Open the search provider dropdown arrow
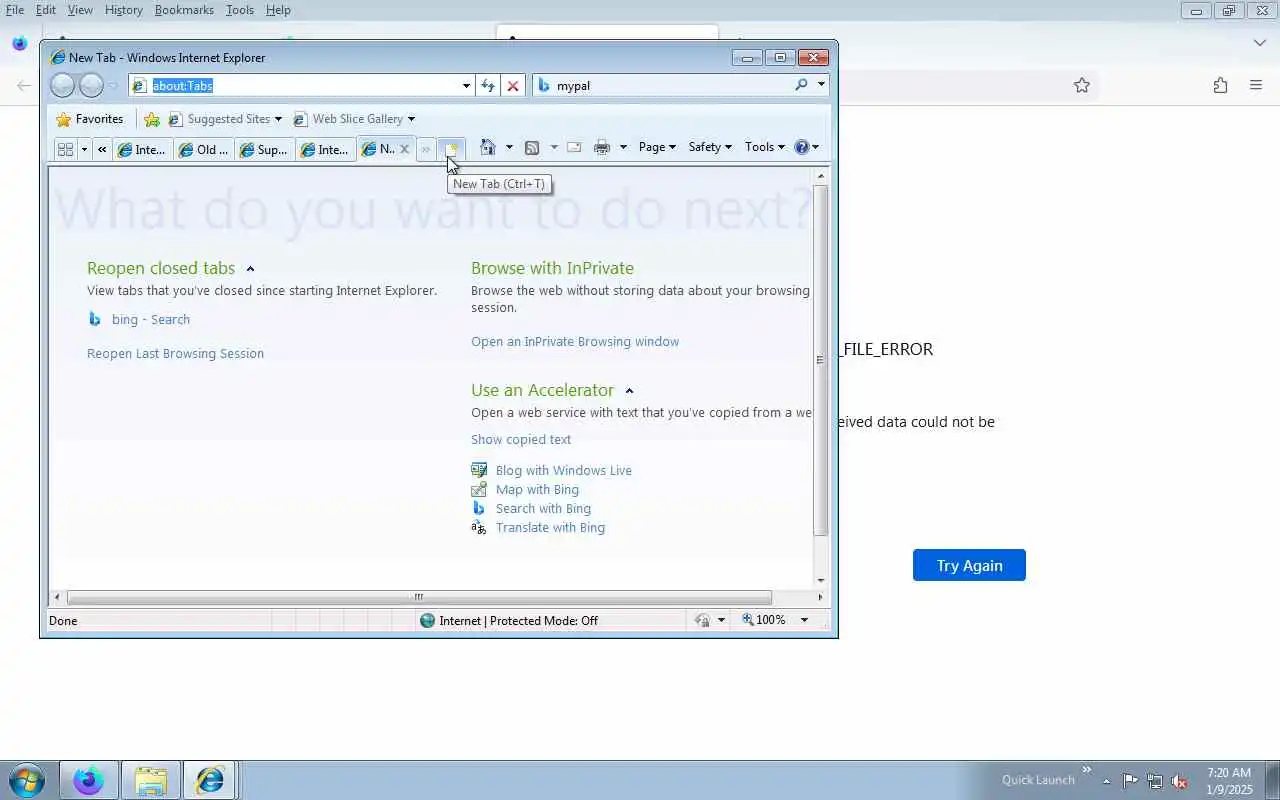This screenshot has width=1280, height=800. (821, 85)
